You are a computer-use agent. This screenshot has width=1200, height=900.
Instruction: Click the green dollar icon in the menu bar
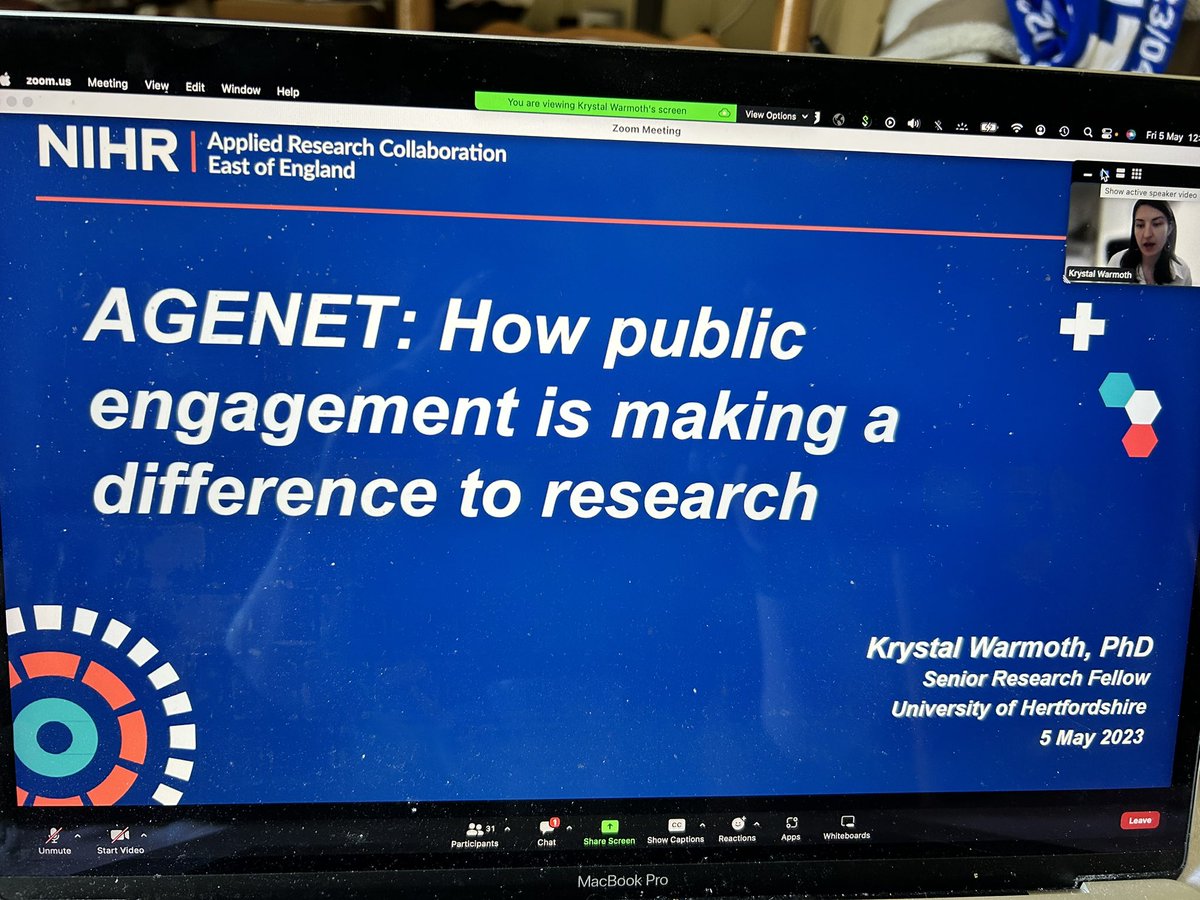[x=867, y=121]
